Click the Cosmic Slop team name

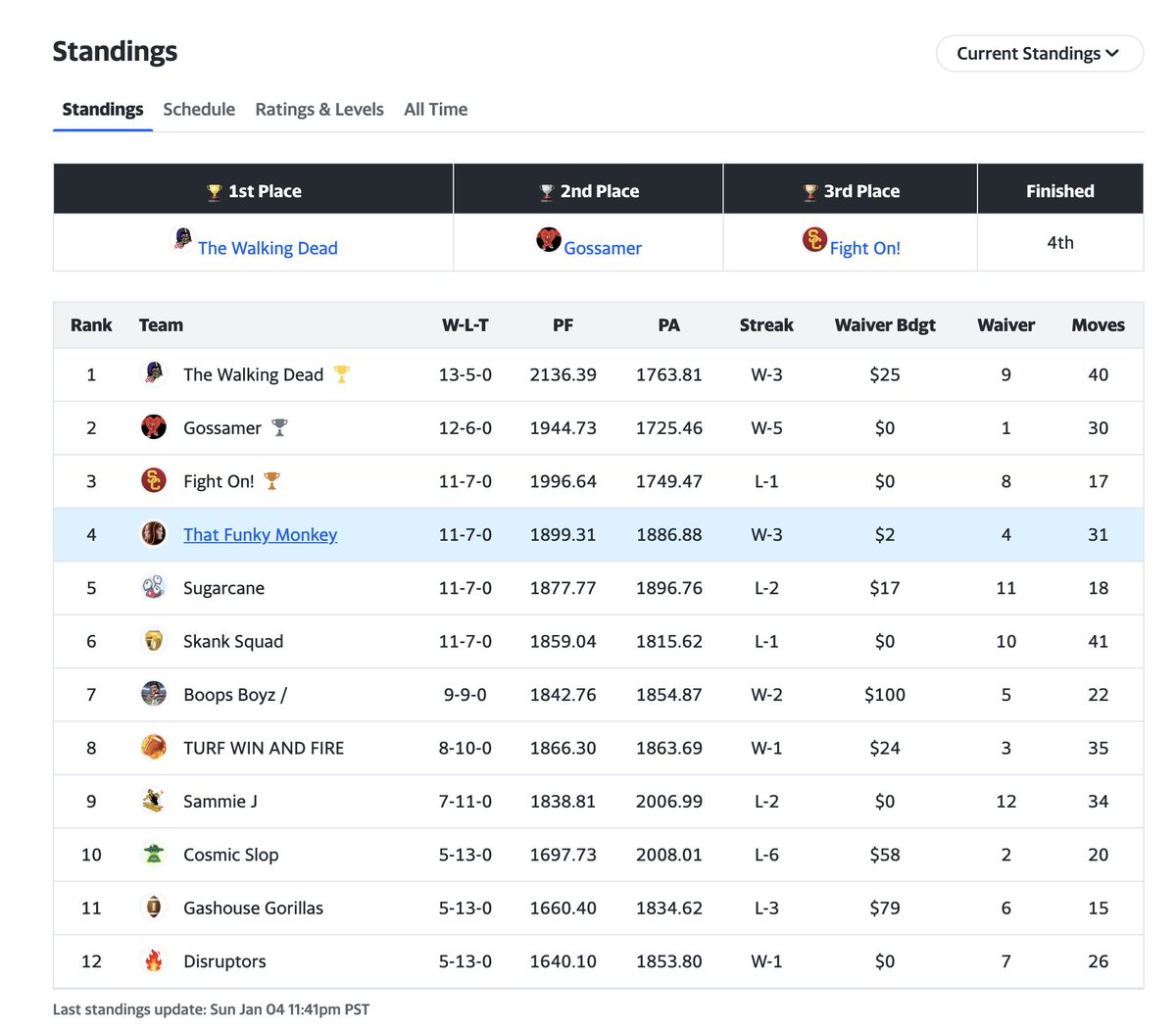pos(231,855)
